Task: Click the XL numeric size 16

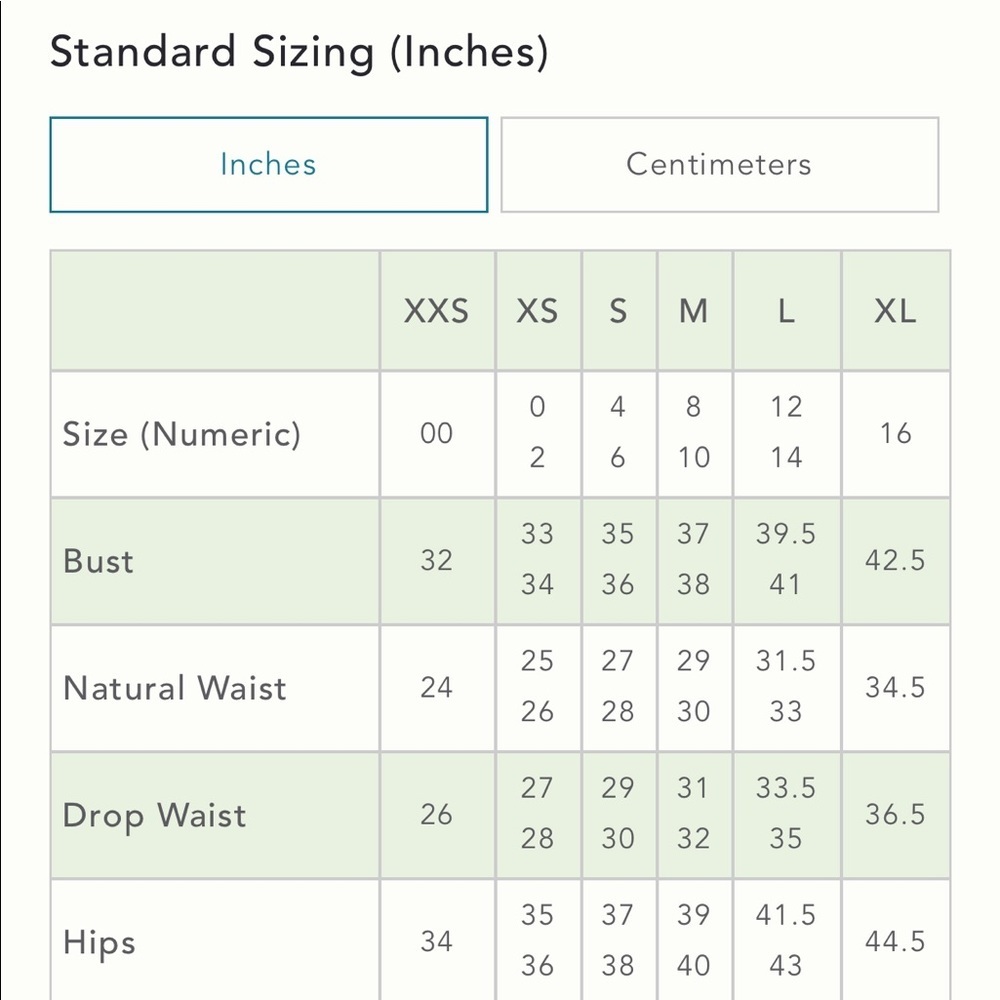Action: tap(895, 433)
